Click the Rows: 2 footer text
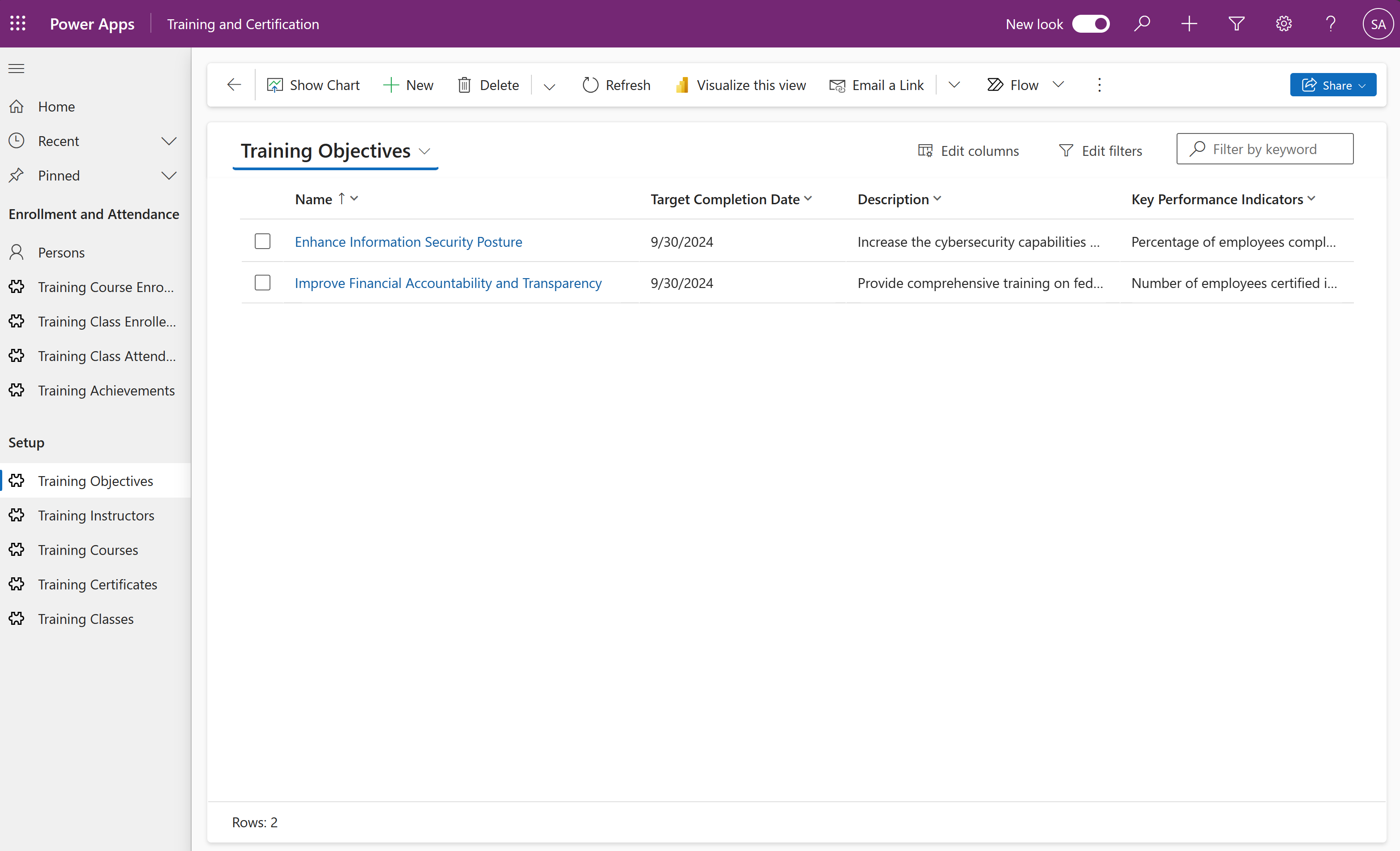This screenshot has height=851, width=1400. (x=255, y=822)
